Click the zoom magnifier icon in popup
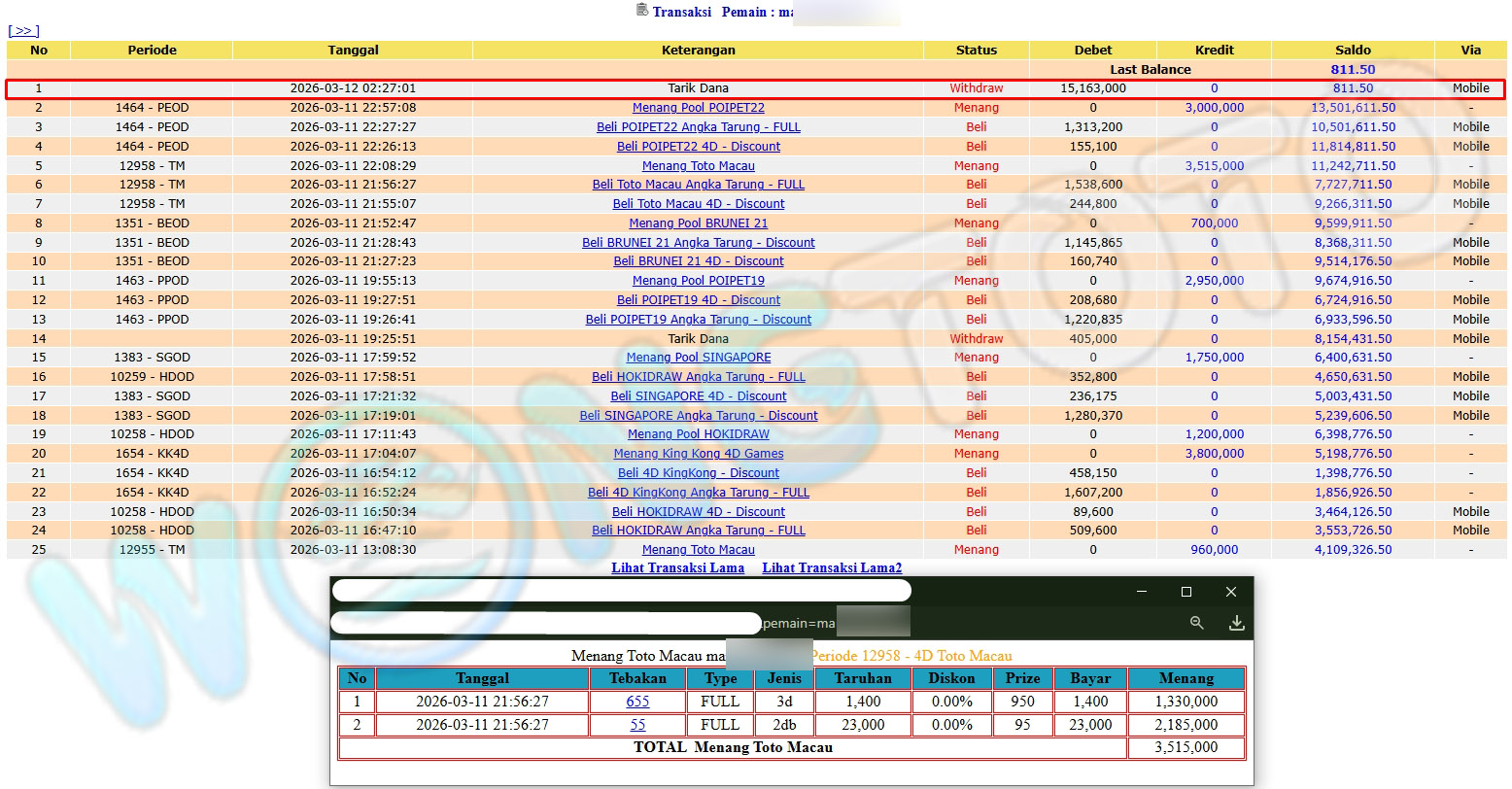The image size is (1512, 789). click(x=1196, y=623)
